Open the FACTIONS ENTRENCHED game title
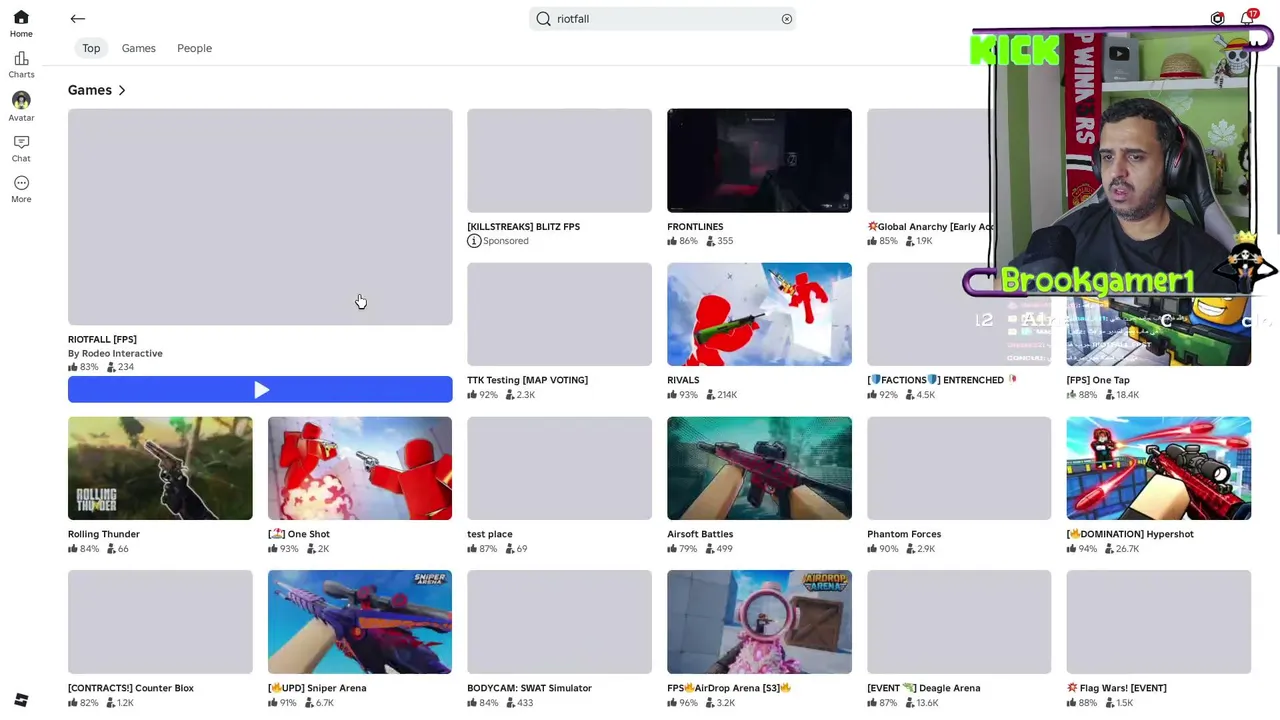The image size is (1280, 720). pos(942,380)
